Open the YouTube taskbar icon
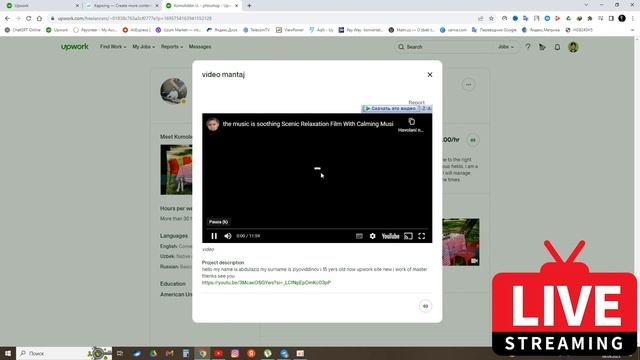 218,353
